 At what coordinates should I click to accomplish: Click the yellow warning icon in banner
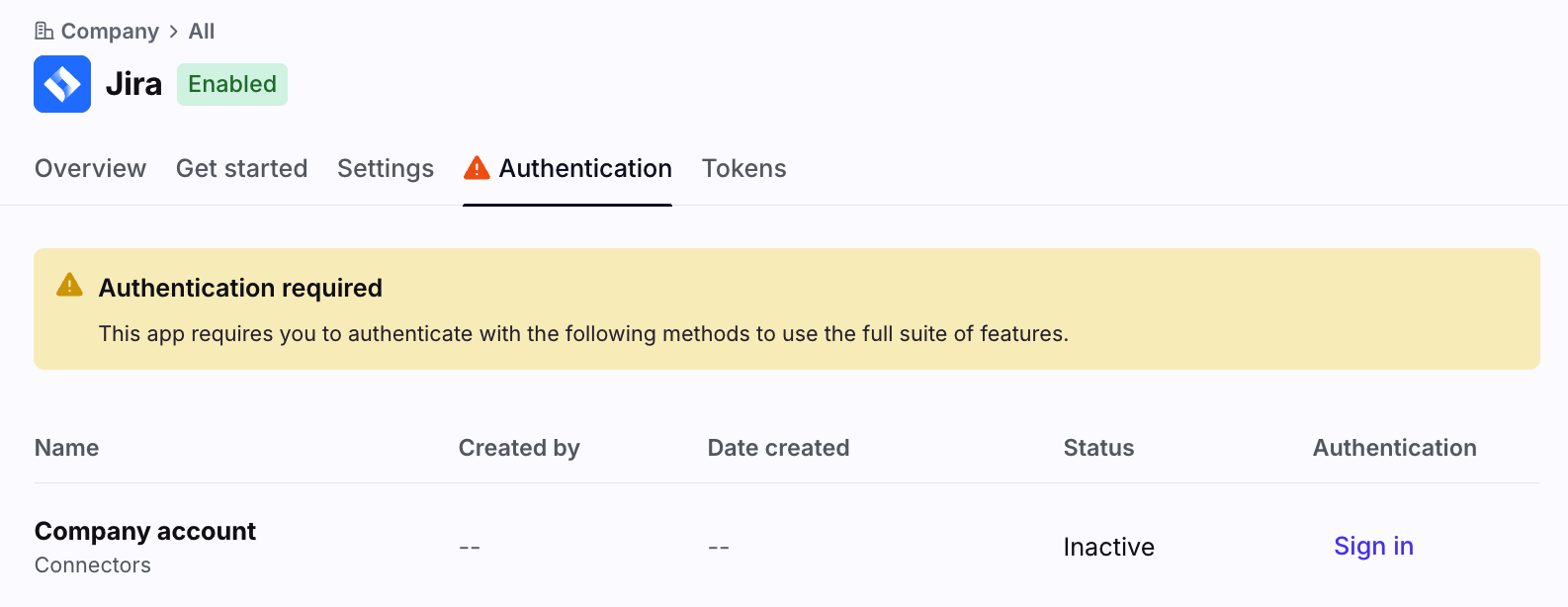click(x=69, y=286)
